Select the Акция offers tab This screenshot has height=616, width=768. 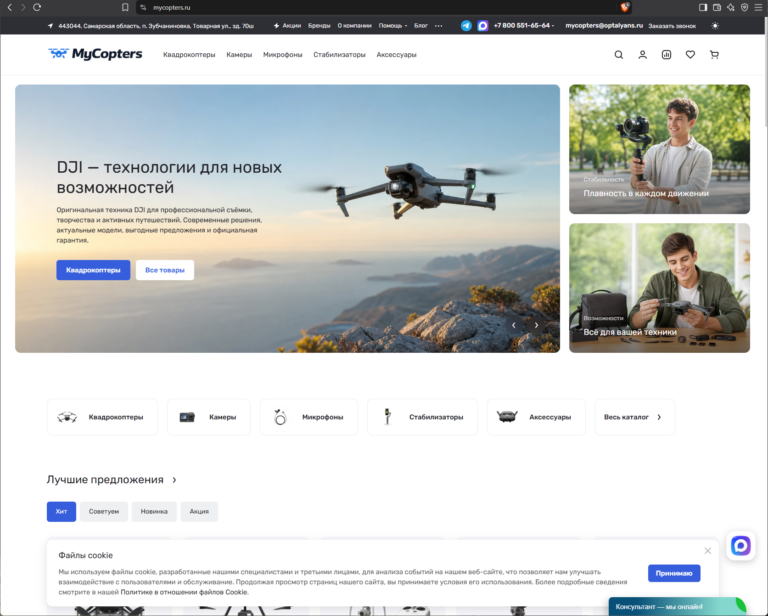coord(199,511)
